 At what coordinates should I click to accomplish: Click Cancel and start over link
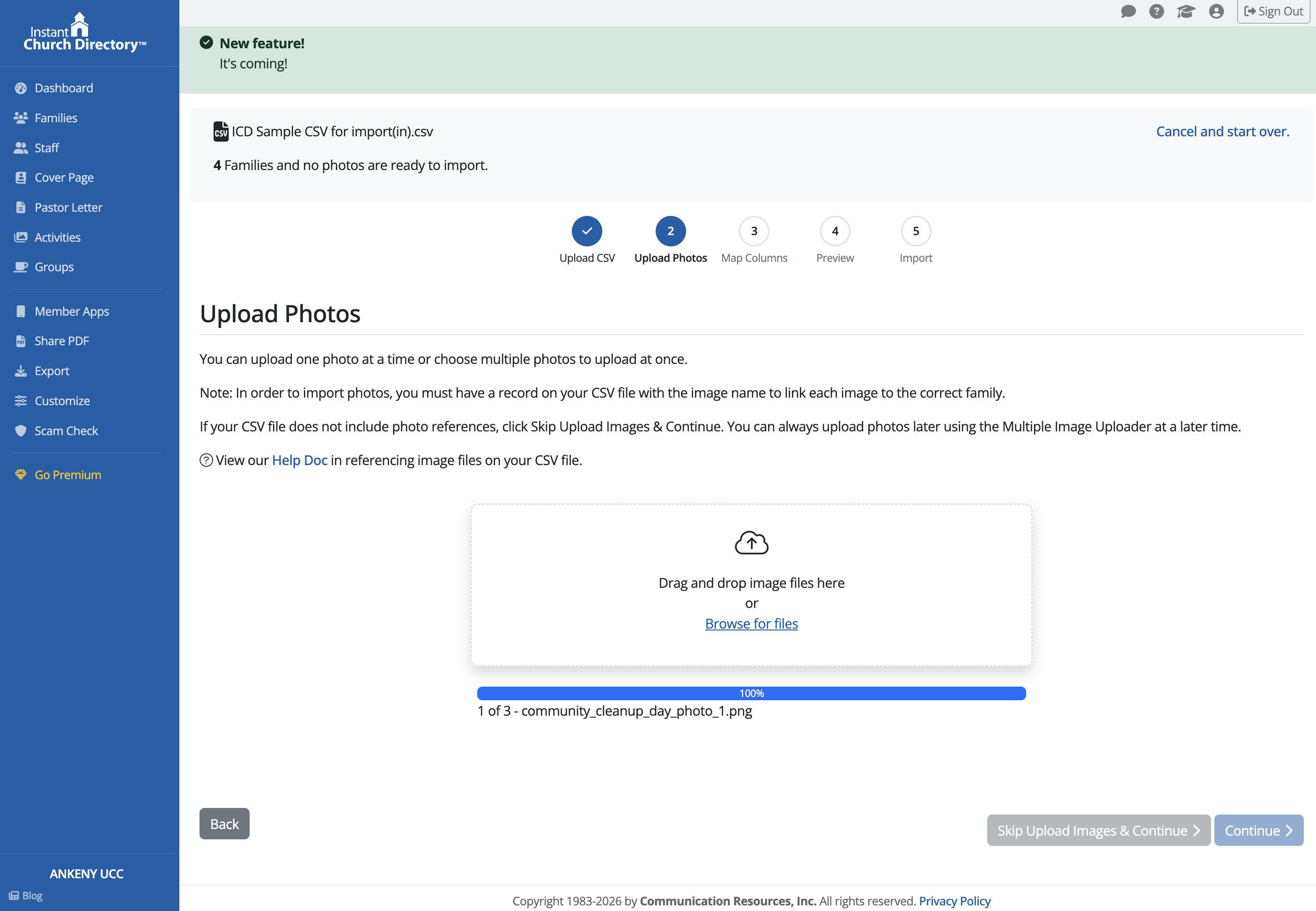(1222, 132)
